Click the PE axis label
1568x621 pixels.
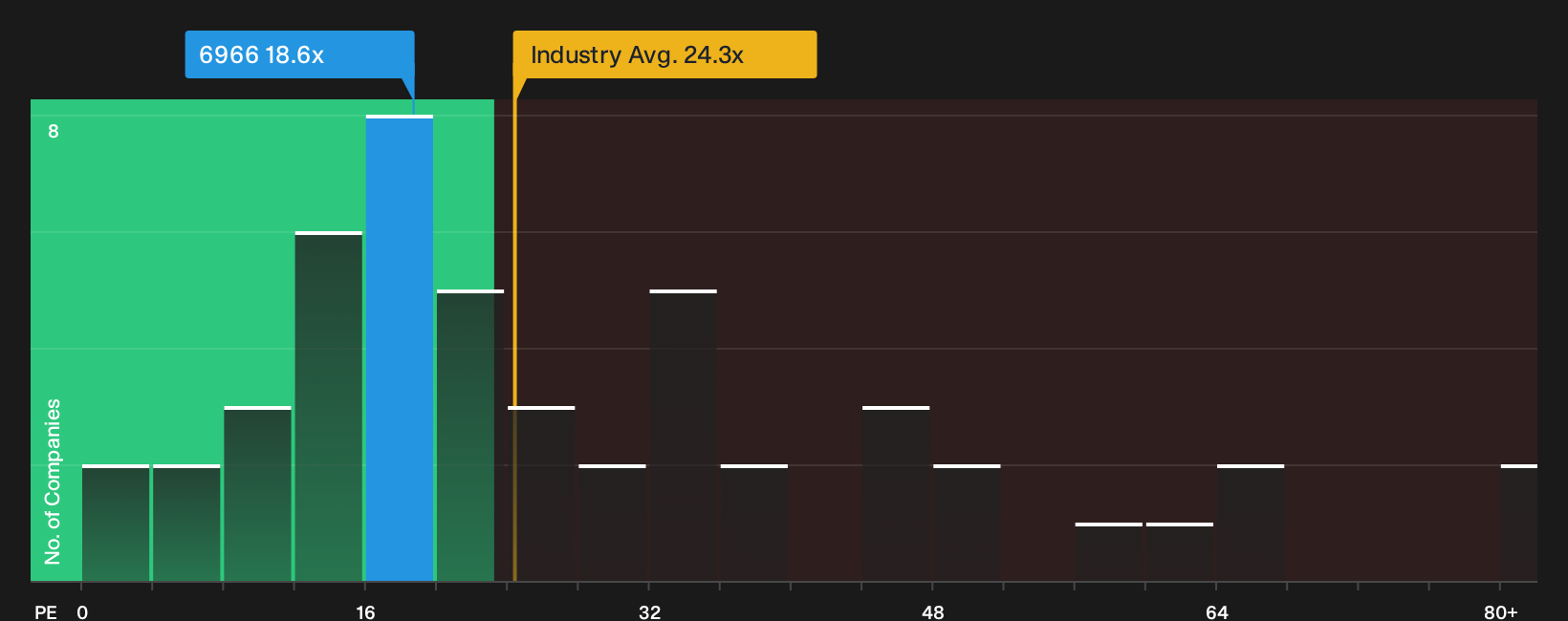[45, 611]
